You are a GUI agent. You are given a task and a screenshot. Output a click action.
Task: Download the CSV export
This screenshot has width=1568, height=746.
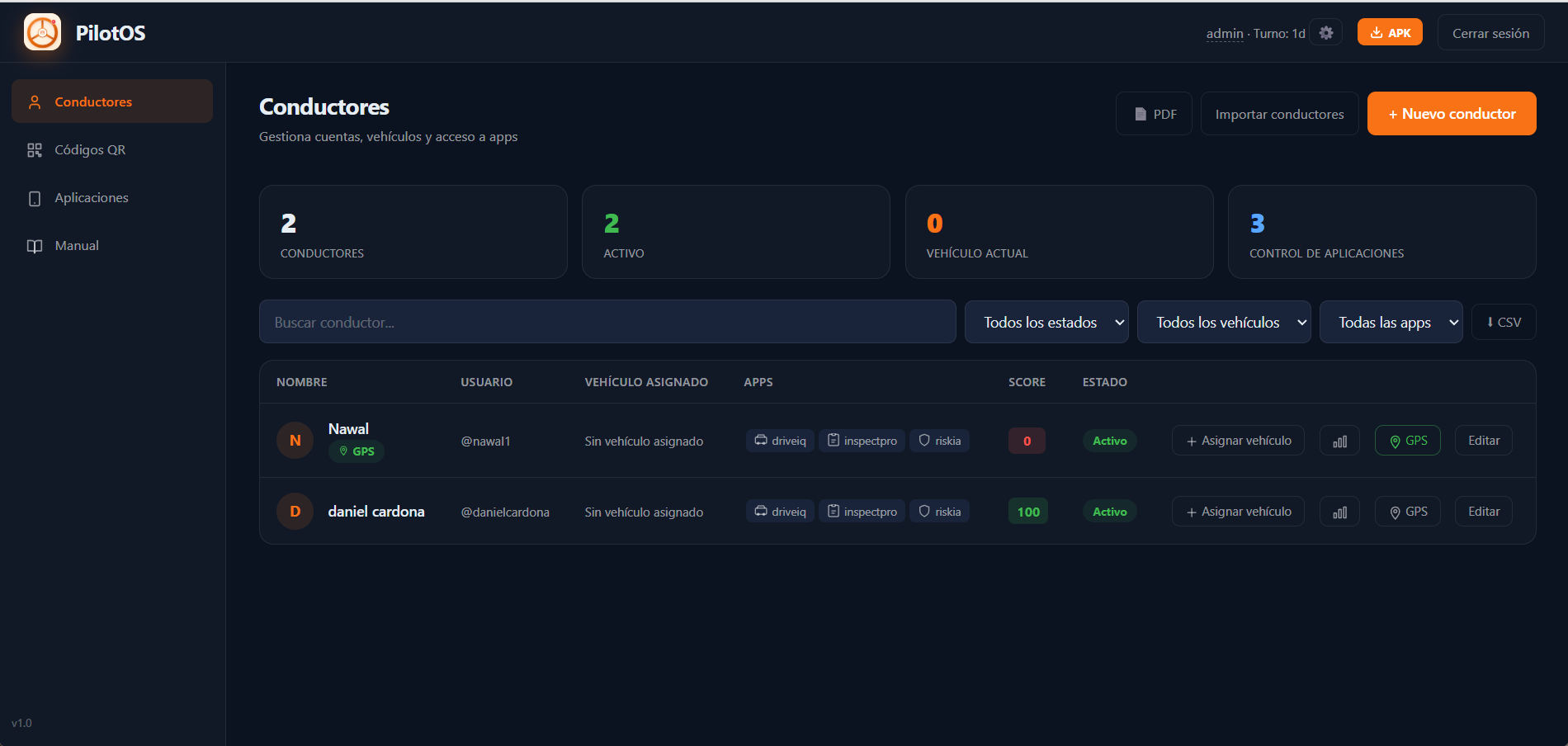coord(1504,322)
